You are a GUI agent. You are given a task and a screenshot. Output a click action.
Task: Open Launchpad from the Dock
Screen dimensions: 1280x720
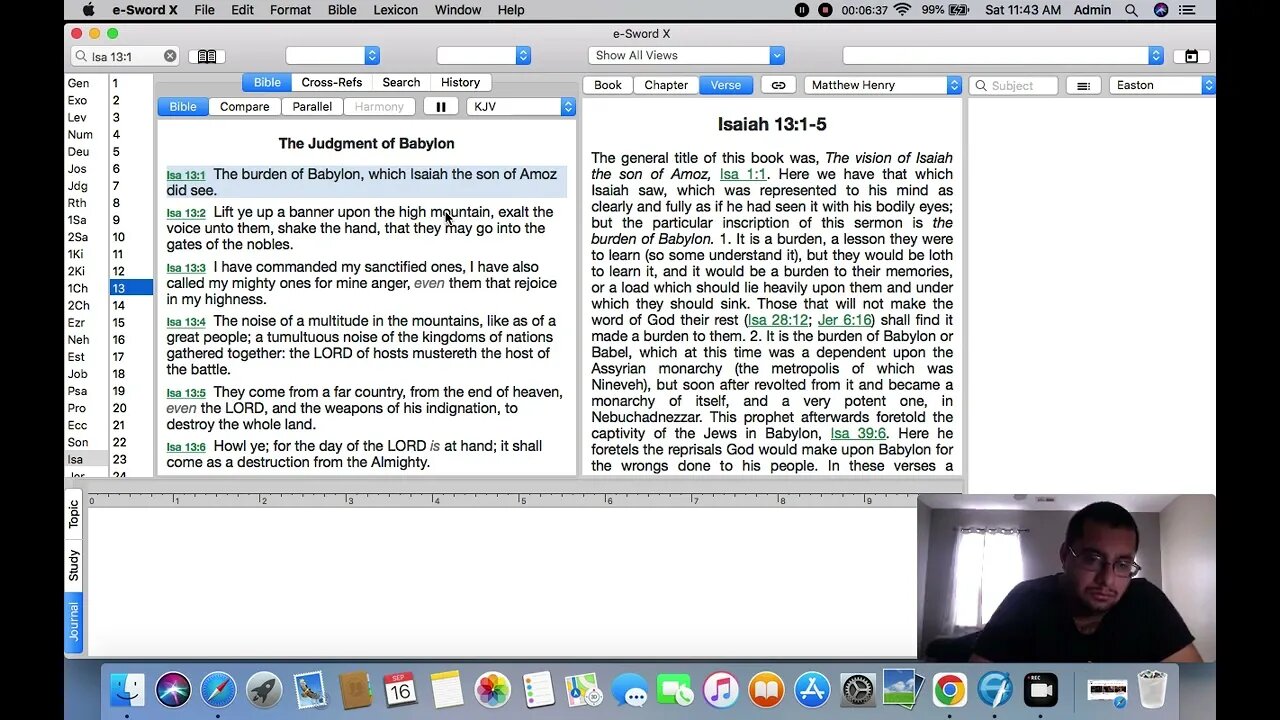point(264,690)
